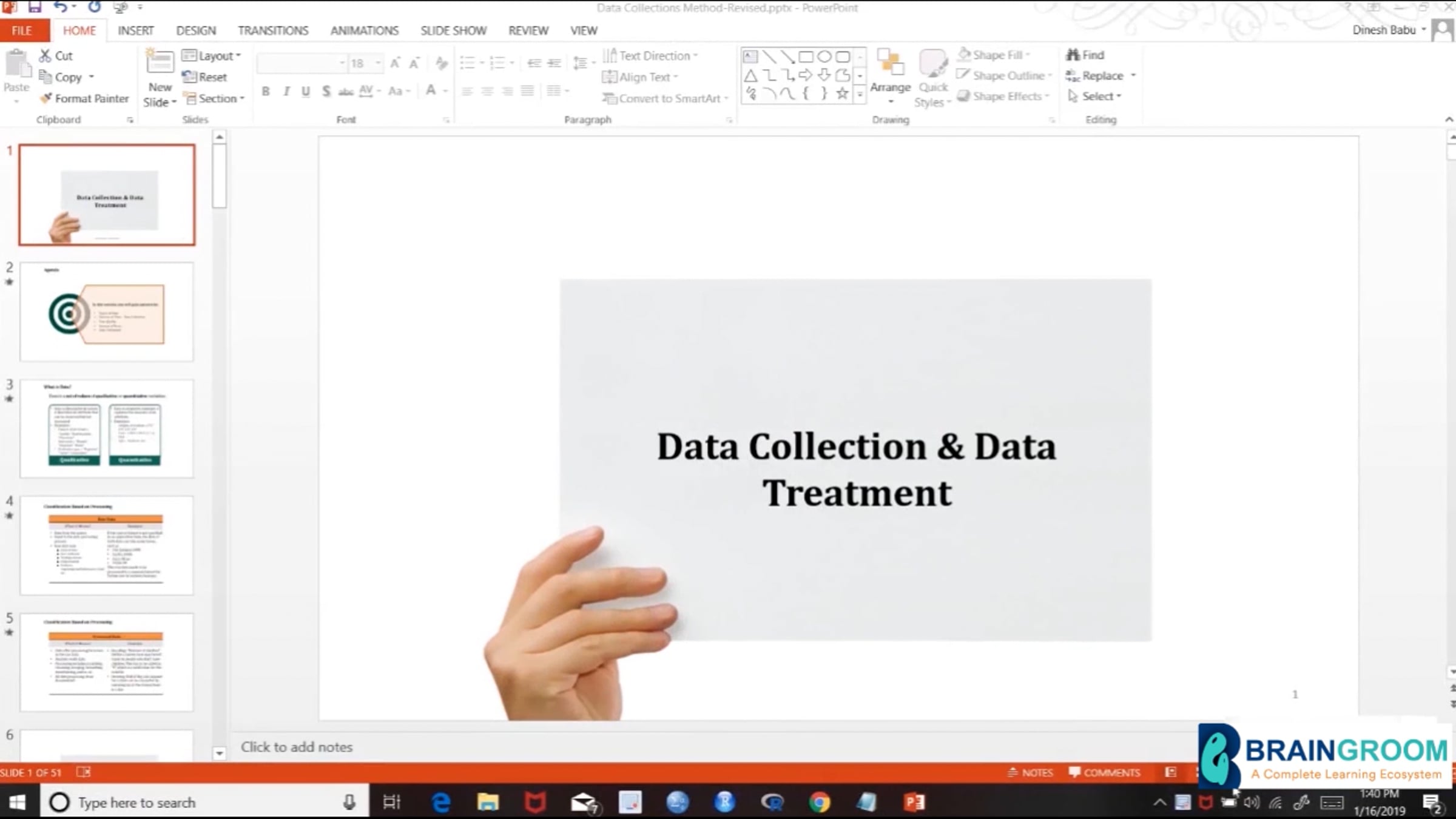This screenshot has height=819, width=1456.
Task: Select slide 3 thumbnail in slide panel
Action: click(107, 428)
